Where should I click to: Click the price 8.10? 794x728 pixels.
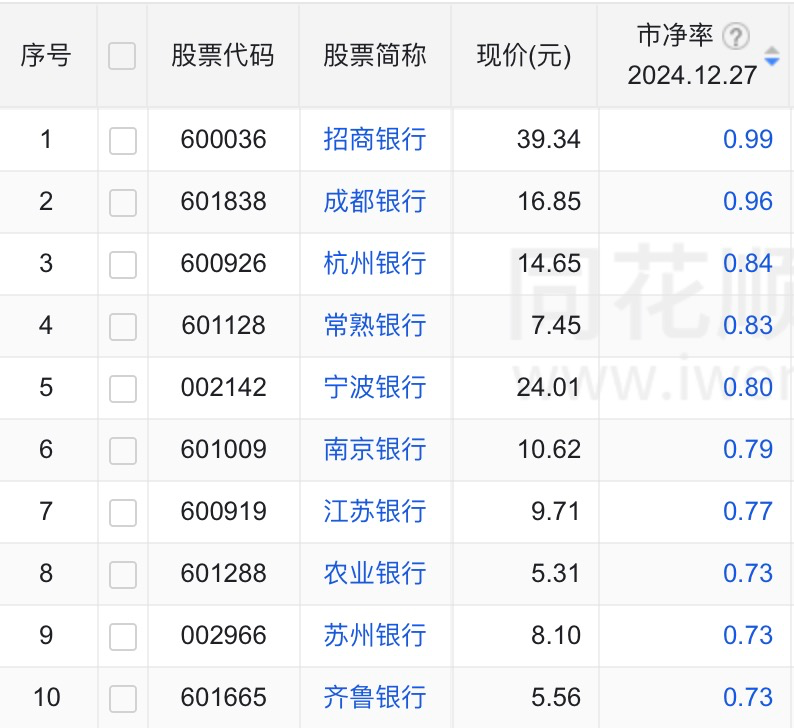[556, 635]
